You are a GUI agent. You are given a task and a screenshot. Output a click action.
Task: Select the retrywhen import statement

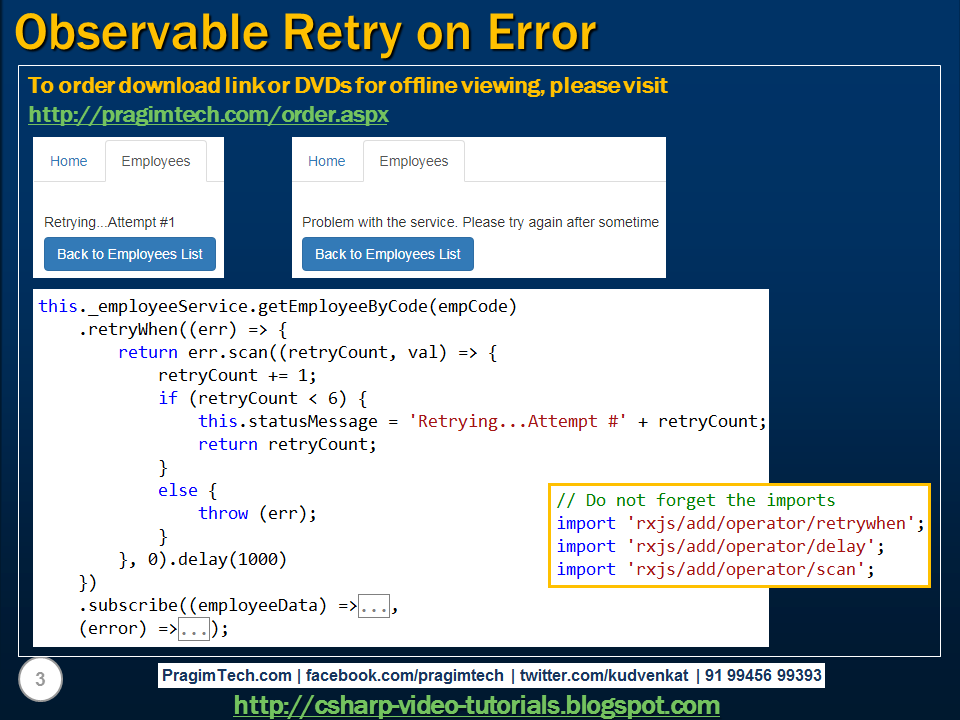[x=740, y=522]
